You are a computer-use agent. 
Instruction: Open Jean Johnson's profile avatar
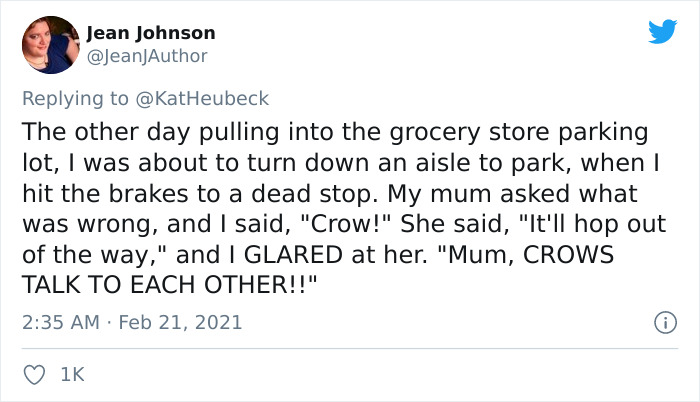click(50, 45)
